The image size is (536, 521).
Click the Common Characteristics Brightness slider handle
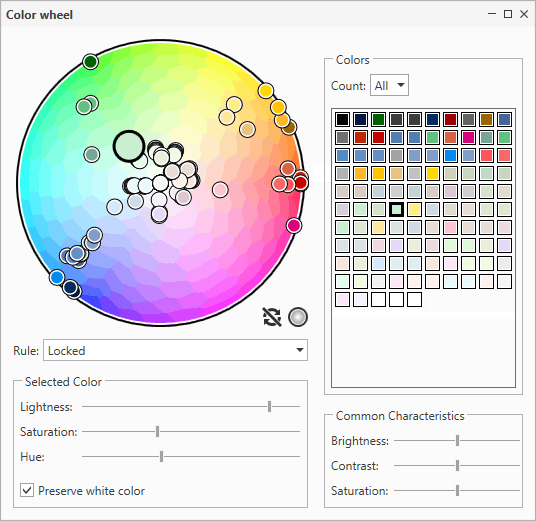[457, 440]
